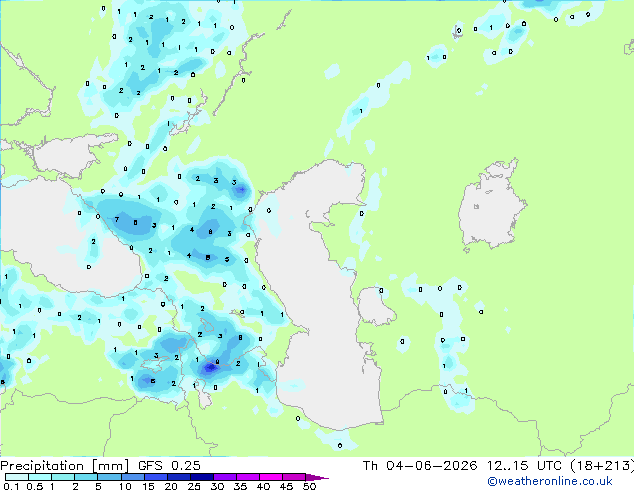Select the 15–20 mm legend swatch
634x490 pixels.
tap(156, 477)
